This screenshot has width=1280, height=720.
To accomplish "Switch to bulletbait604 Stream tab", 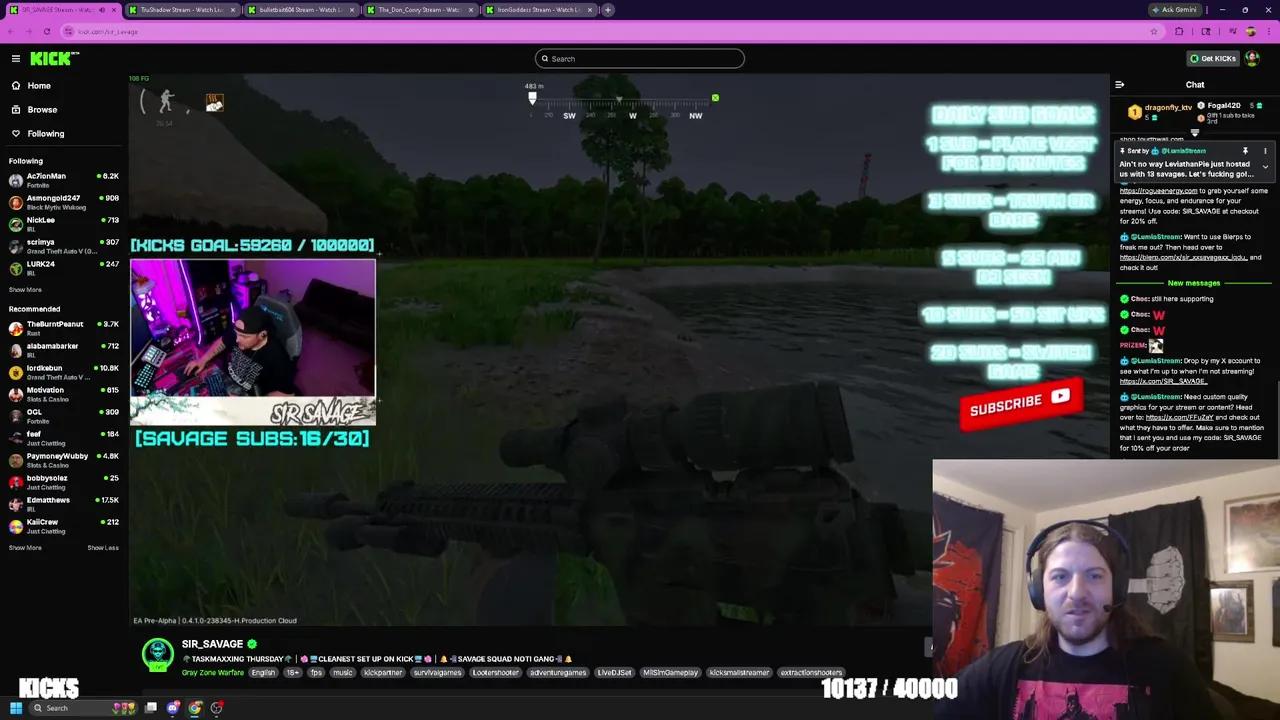I will coord(300,10).
